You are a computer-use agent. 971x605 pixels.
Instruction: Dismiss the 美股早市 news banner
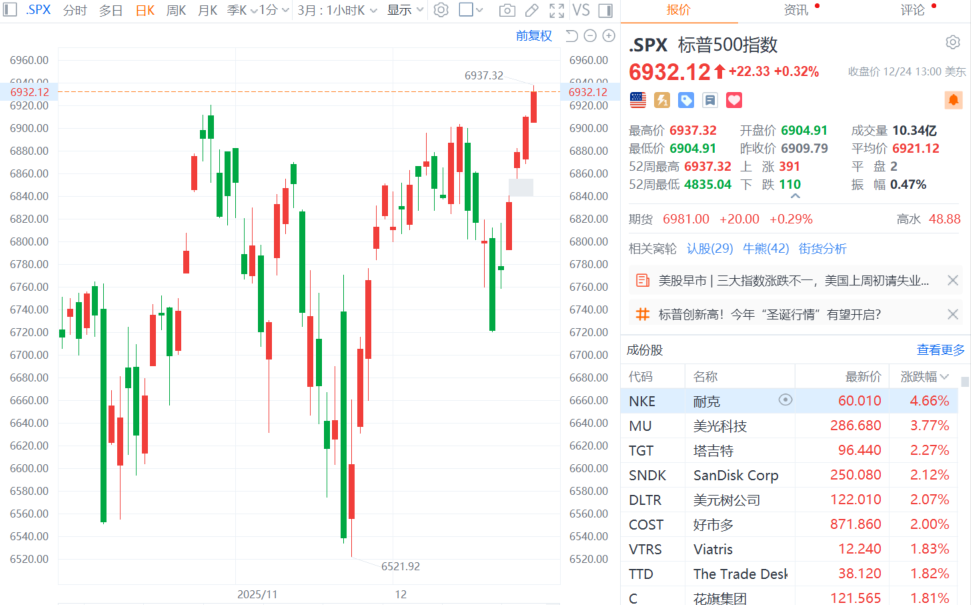pyautogui.click(x=953, y=281)
